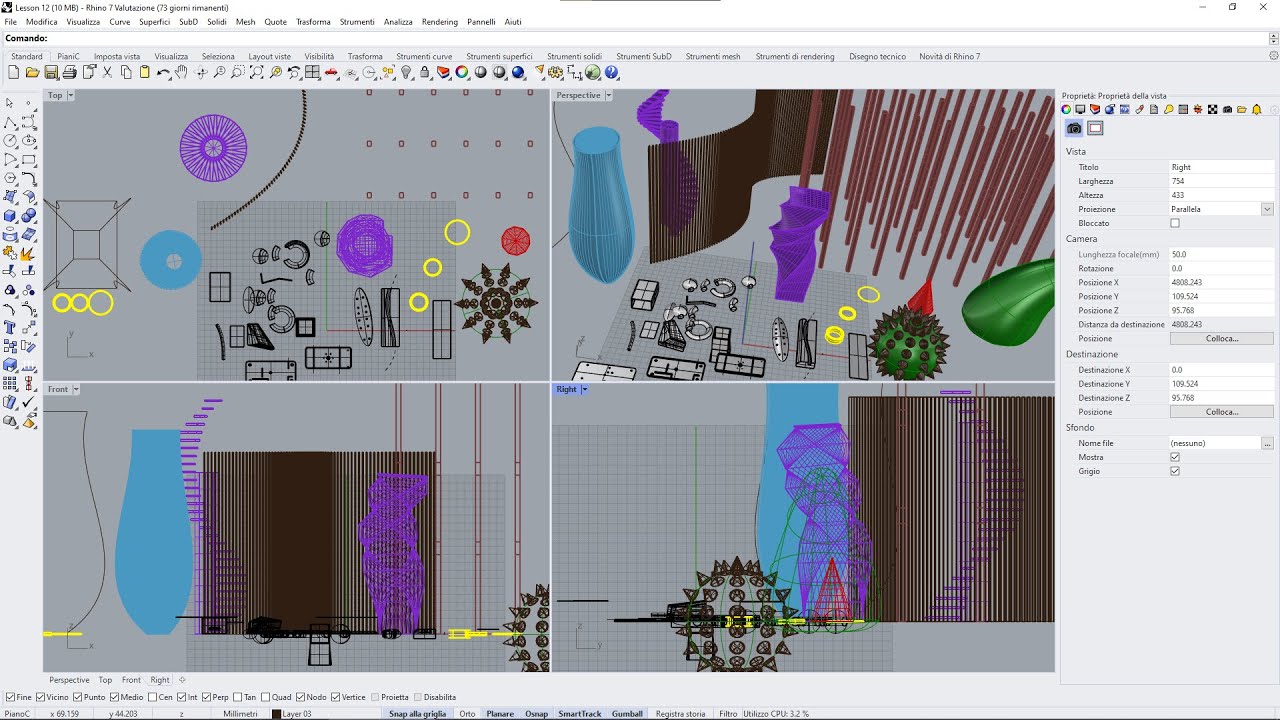
Task: Click Colloca button under Destinazione
Action: click(x=1221, y=412)
